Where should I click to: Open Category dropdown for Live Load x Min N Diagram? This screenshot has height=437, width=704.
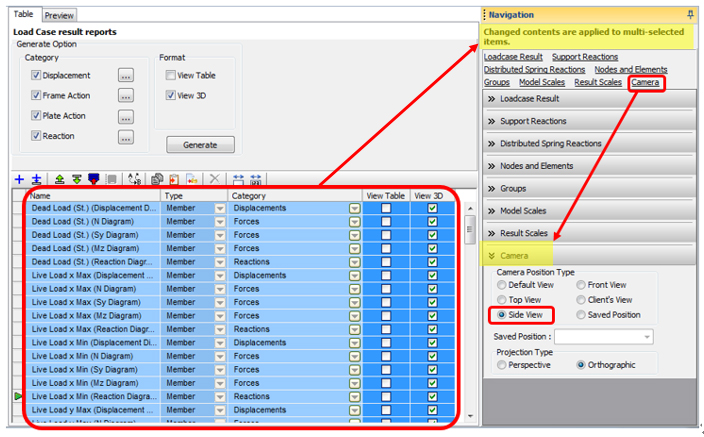[x=355, y=356]
